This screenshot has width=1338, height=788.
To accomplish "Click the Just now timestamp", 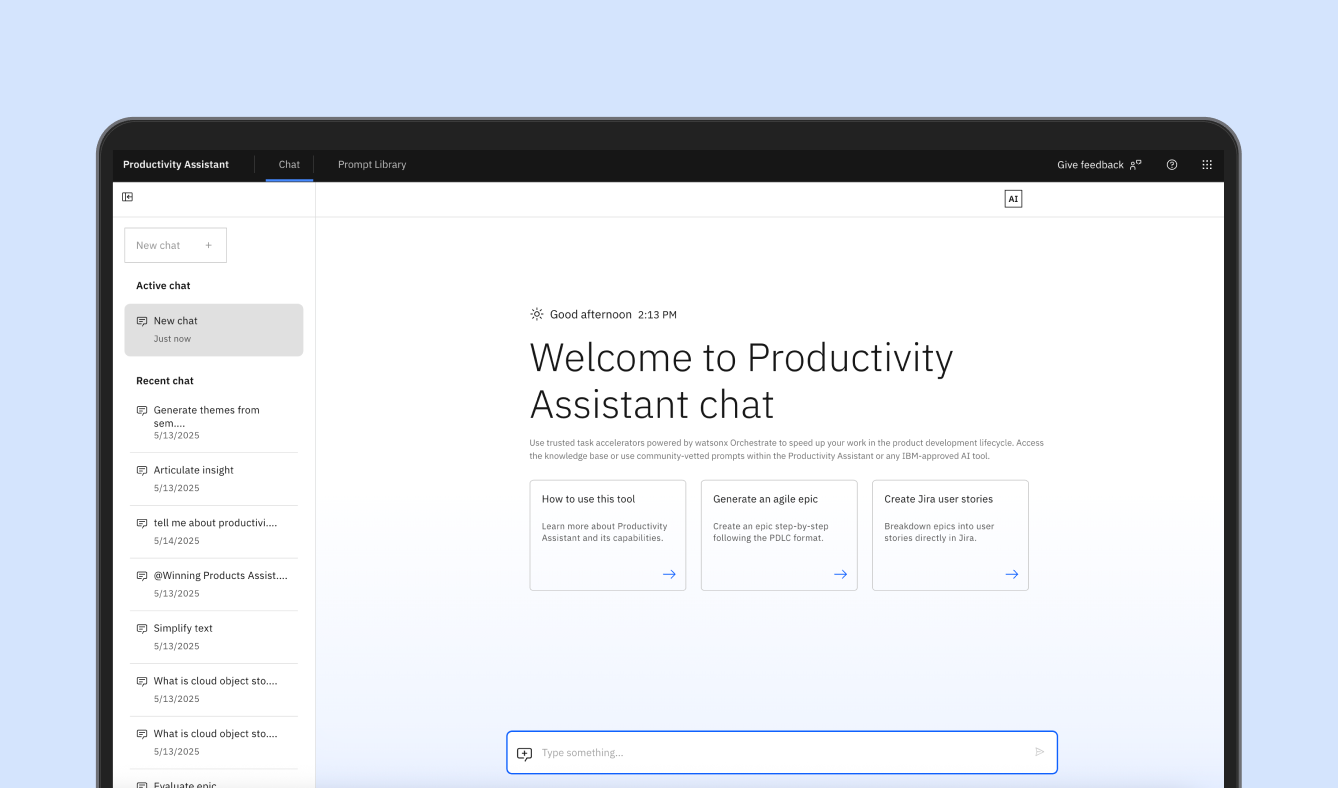I will coord(172,339).
